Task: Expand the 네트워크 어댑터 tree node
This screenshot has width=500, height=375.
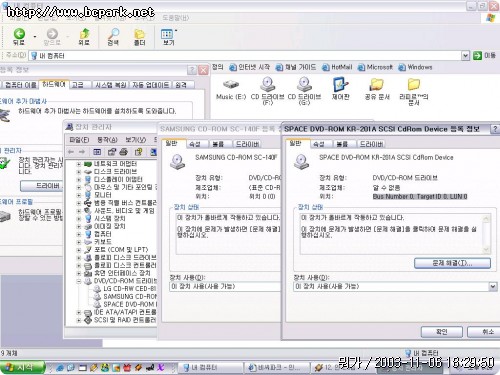Action: tap(79, 164)
